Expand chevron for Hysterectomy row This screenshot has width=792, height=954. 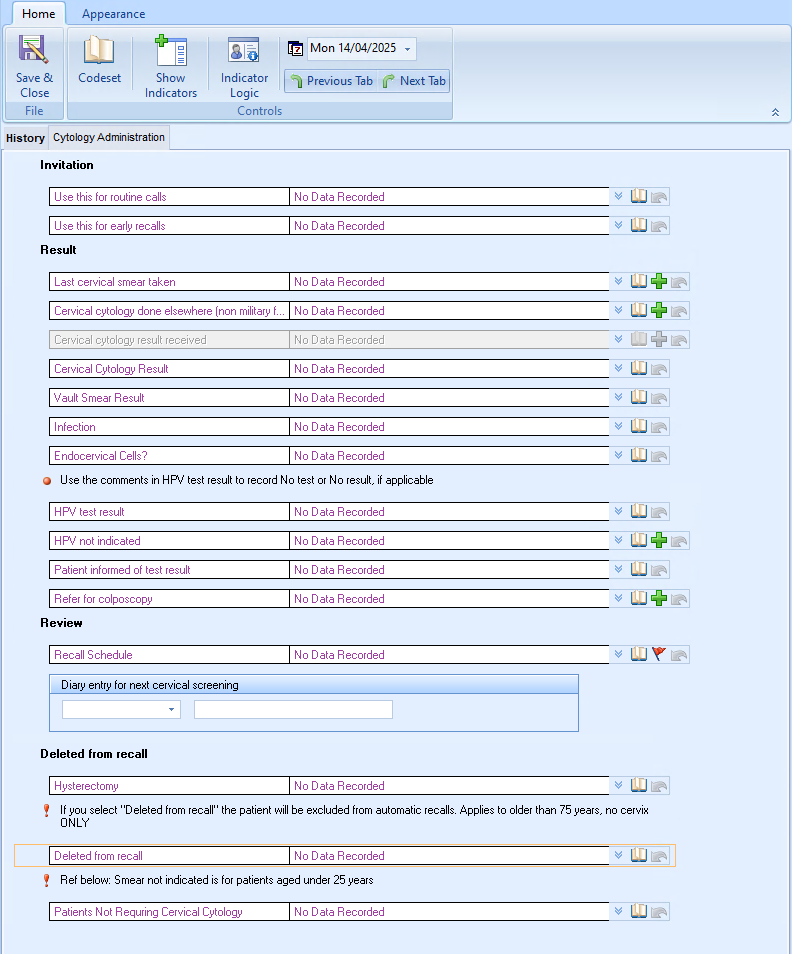pyautogui.click(x=619, y=785)
